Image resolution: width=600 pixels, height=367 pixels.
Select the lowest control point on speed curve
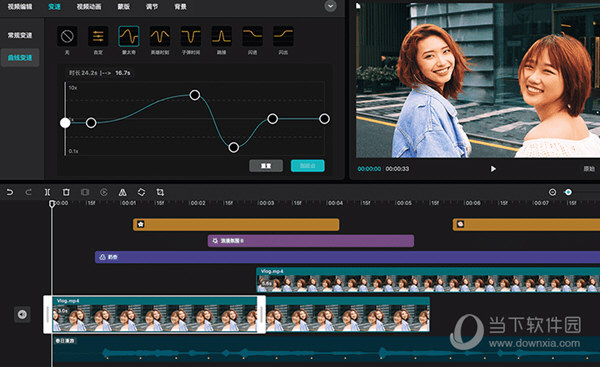234,147
